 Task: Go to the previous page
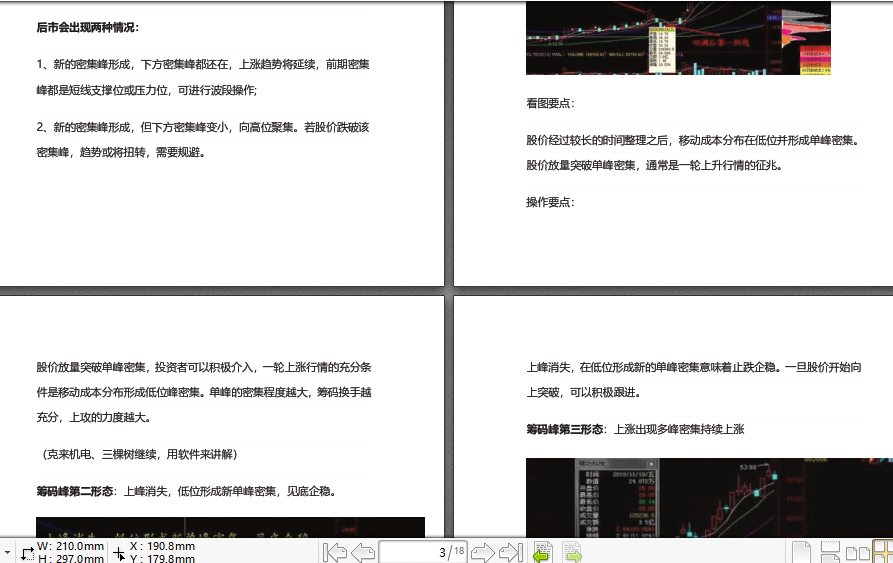(x=363, y=552)
